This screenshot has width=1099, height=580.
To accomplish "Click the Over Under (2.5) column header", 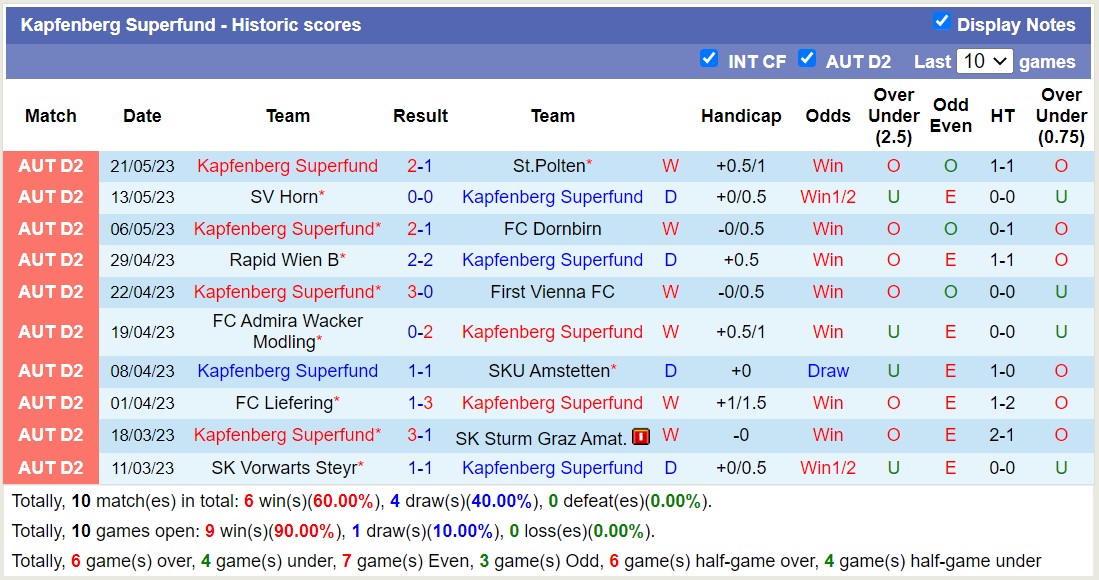I will [x=893, y=115].
